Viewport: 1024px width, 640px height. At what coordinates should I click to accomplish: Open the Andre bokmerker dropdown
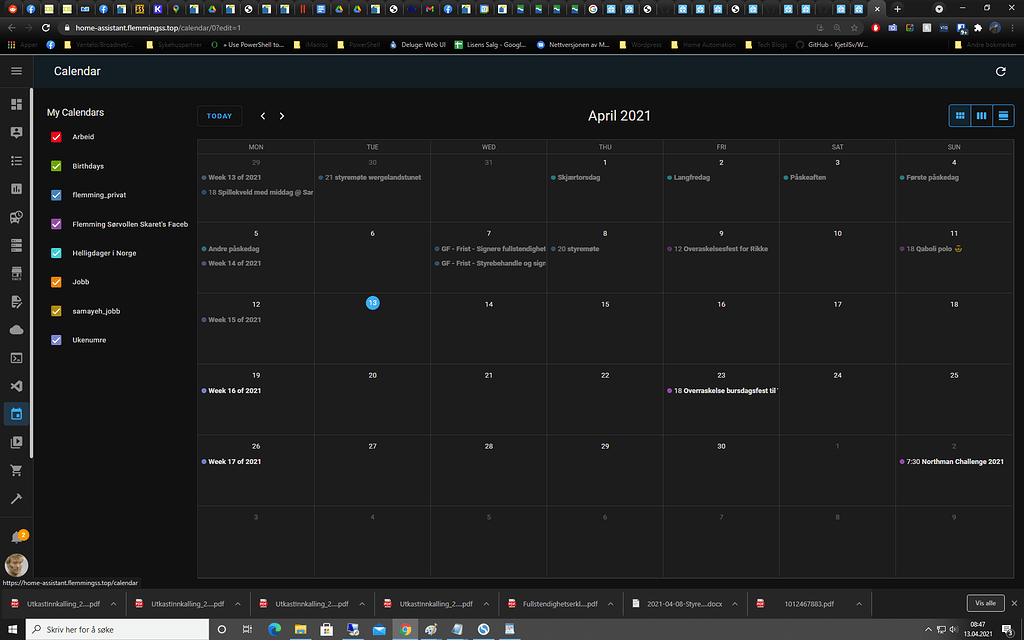pos(985,44)
